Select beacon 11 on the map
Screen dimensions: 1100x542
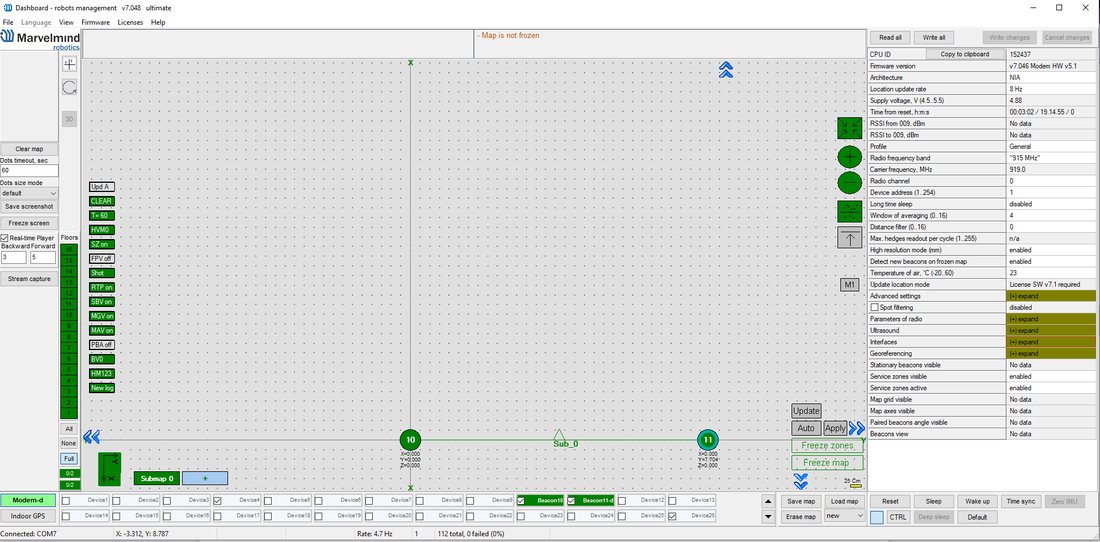(x=708, y=440)
